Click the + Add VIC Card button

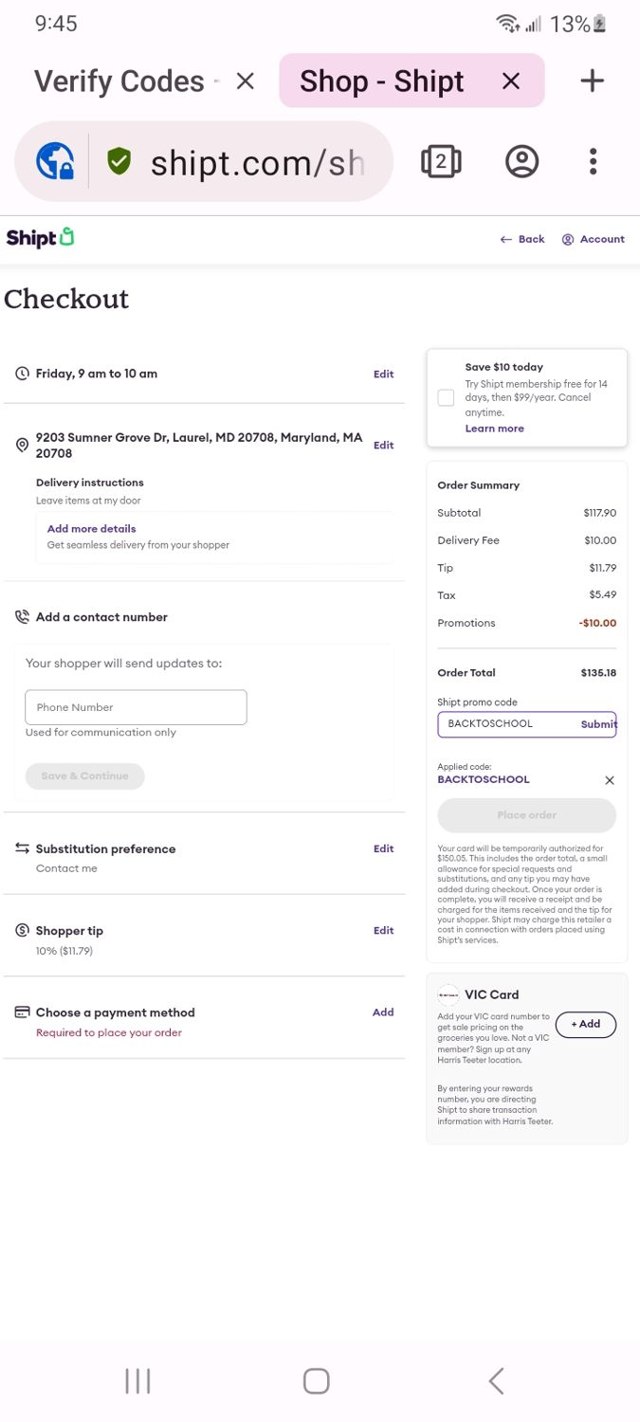[x=585, y=1024]
